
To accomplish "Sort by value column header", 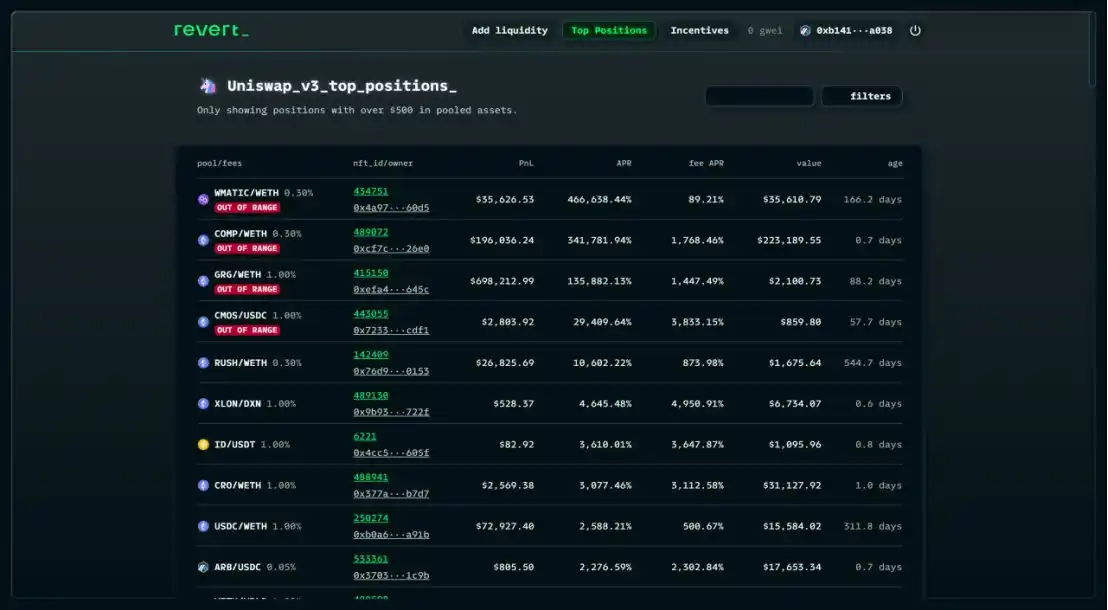I will click(x=808, y=163).
